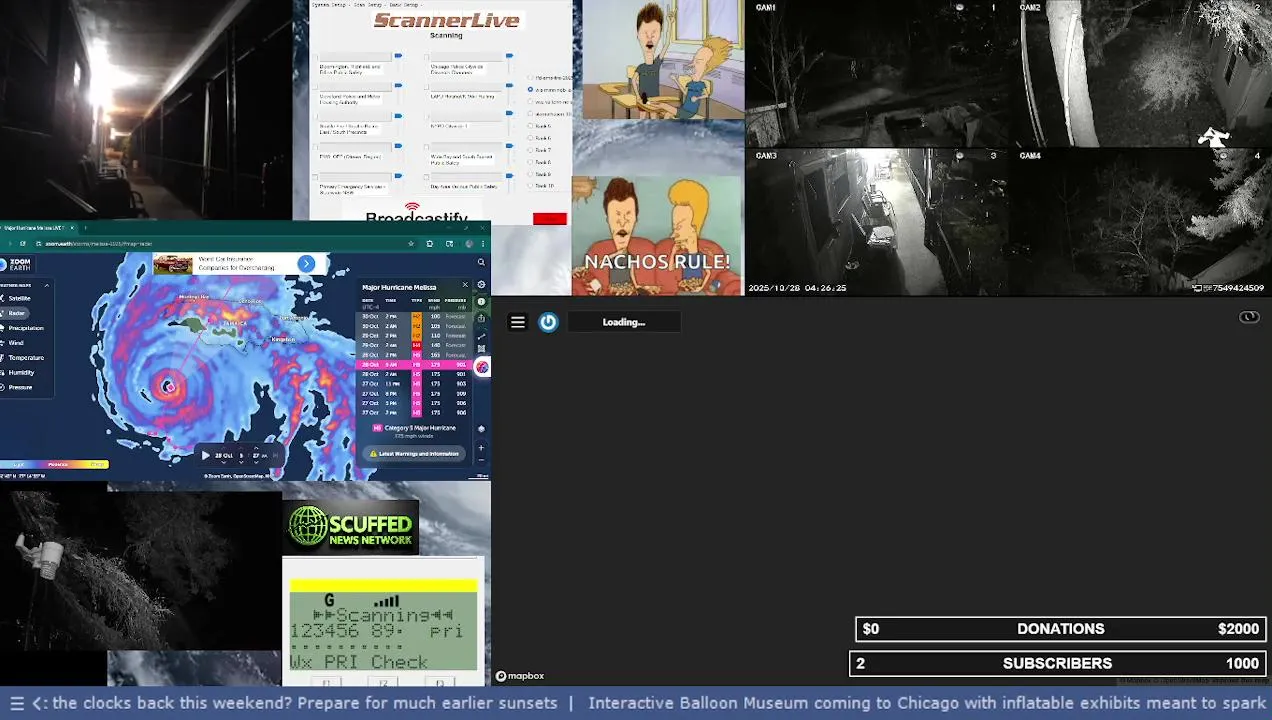Reload the Zoom Earth page
The width and height of the screenshot is (1272, 720).
click(x=22, y=244)
